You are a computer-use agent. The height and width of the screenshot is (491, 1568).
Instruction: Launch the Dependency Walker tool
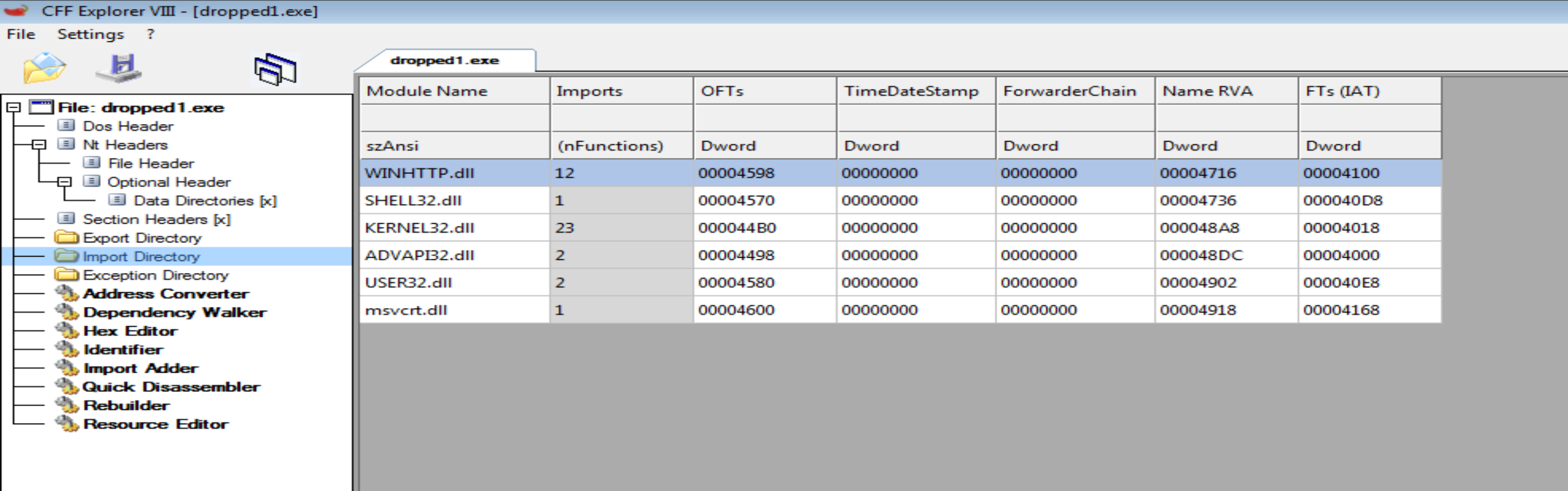click(x=174, y=312)
